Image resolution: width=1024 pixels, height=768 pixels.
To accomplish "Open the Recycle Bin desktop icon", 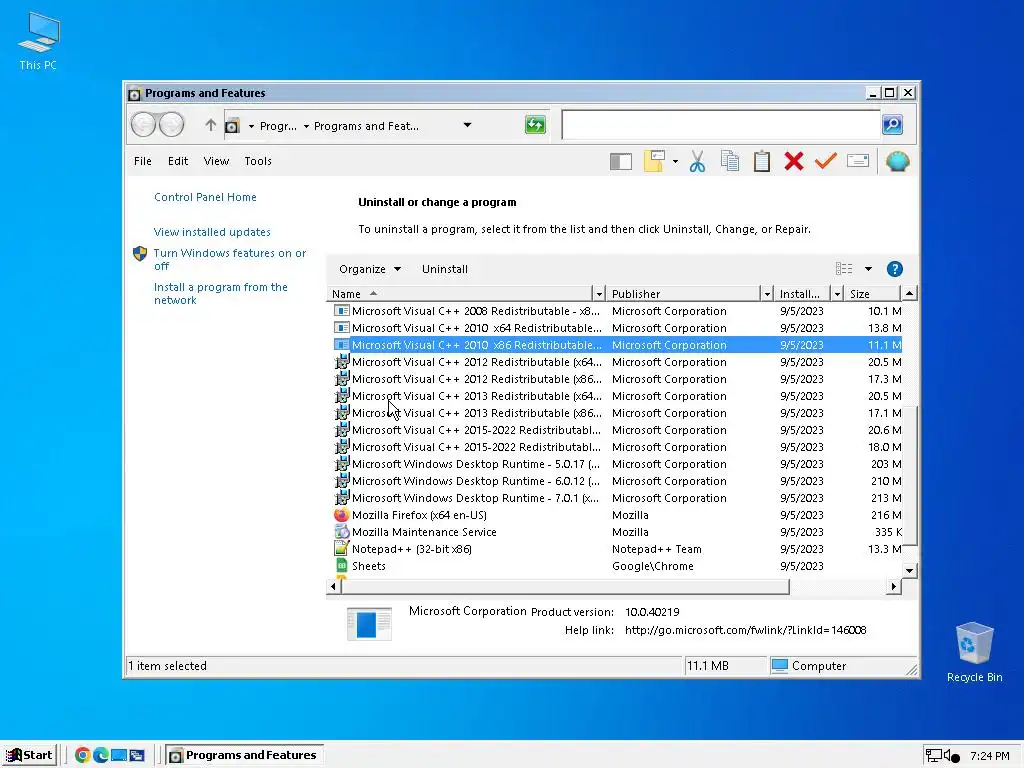I will tap(974, 652).
